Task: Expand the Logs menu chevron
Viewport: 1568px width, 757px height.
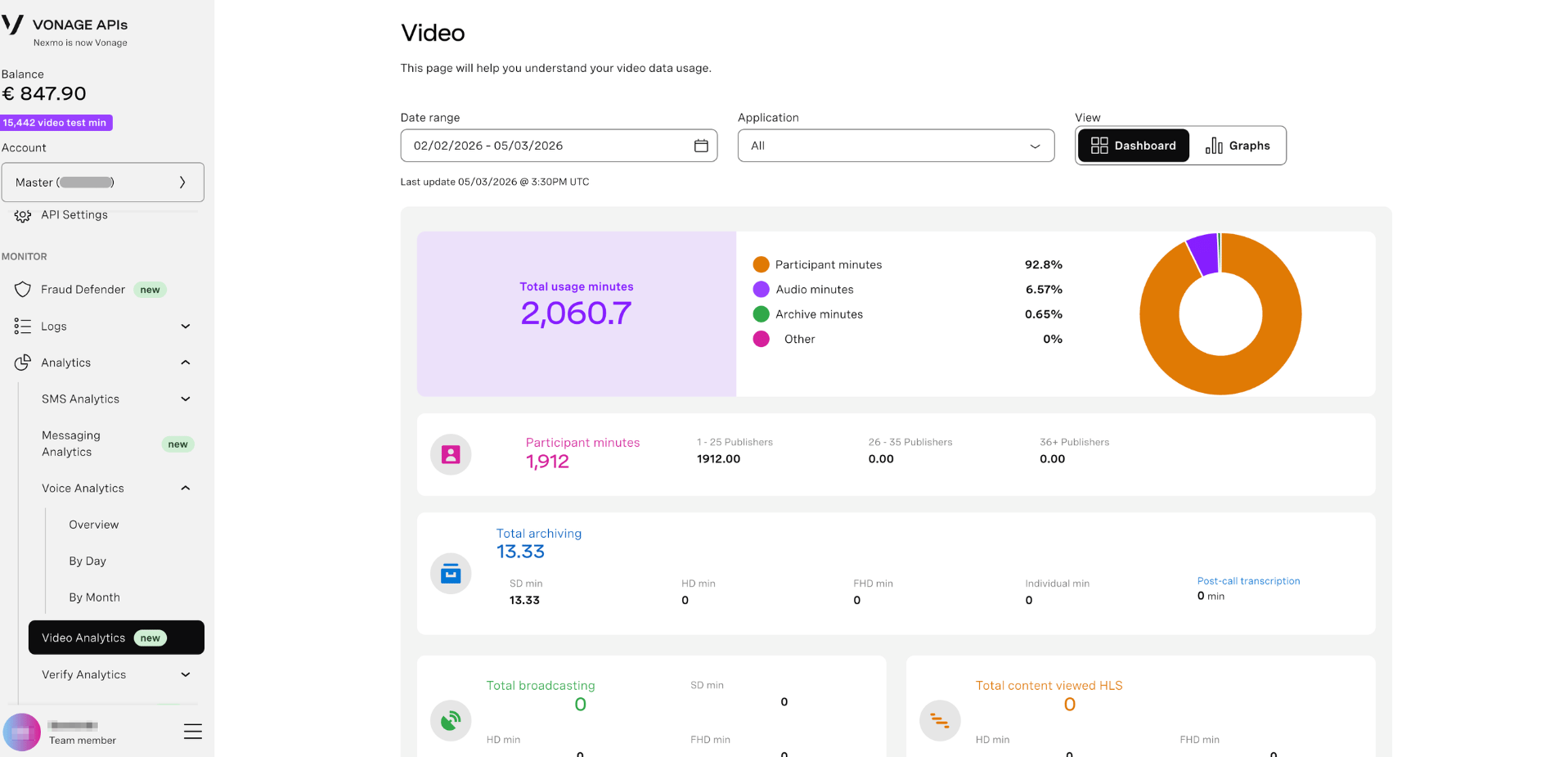Action: point(186,327)
